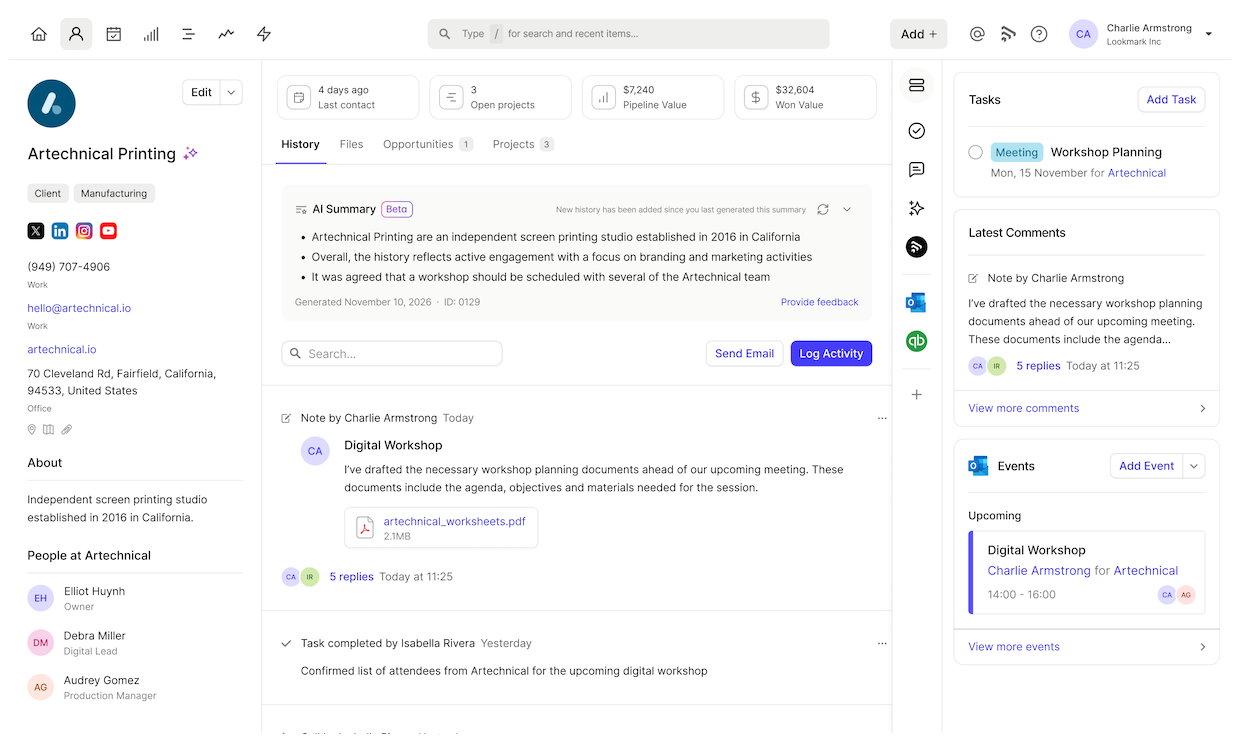
Task: Click the @ mentions icon near top right
Action: click(x=976, y=33)
